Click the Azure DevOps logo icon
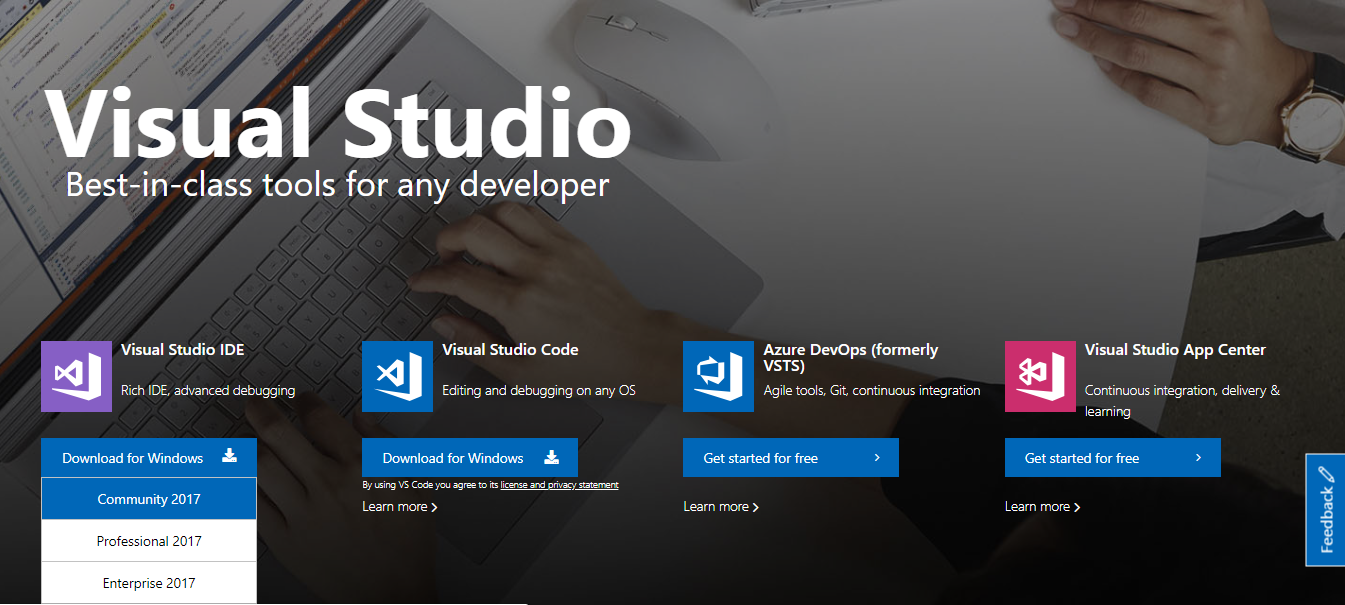 [x=718, y=376]
